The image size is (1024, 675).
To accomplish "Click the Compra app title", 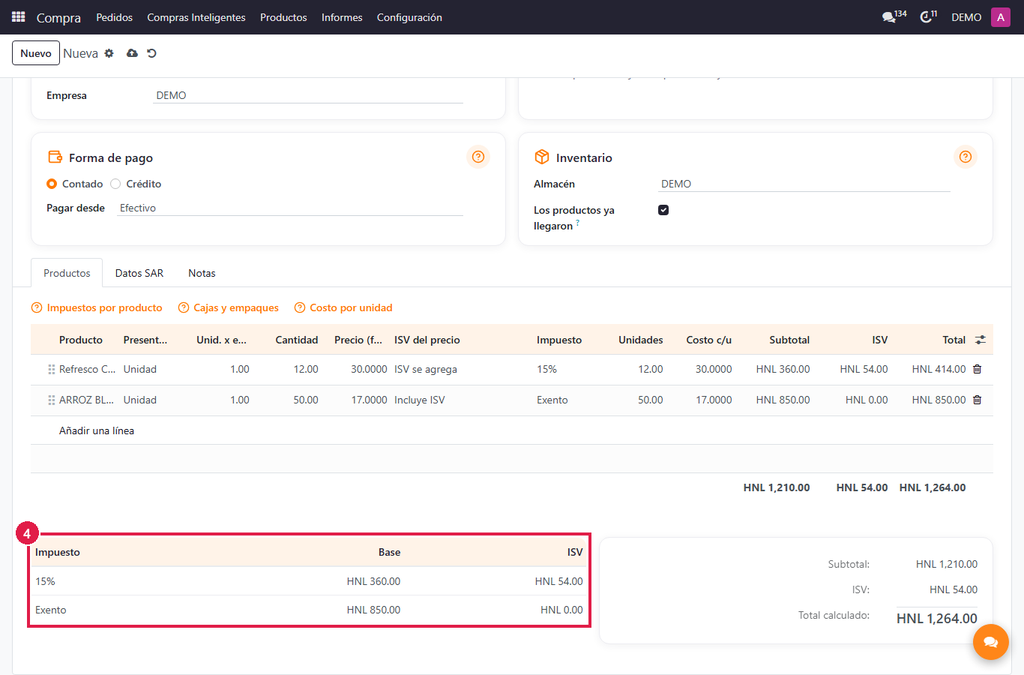I will click(59, 18).
